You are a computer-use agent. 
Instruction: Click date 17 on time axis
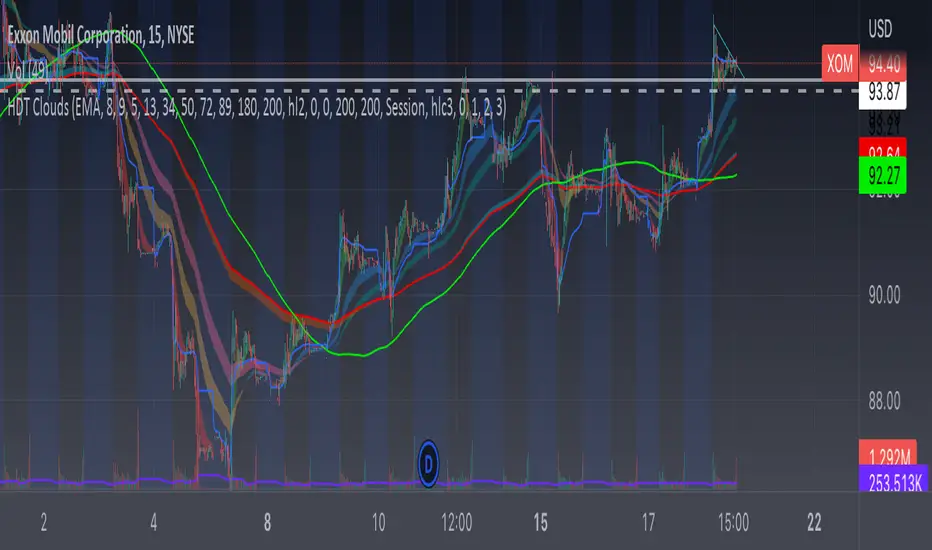[x=648, y=523]
